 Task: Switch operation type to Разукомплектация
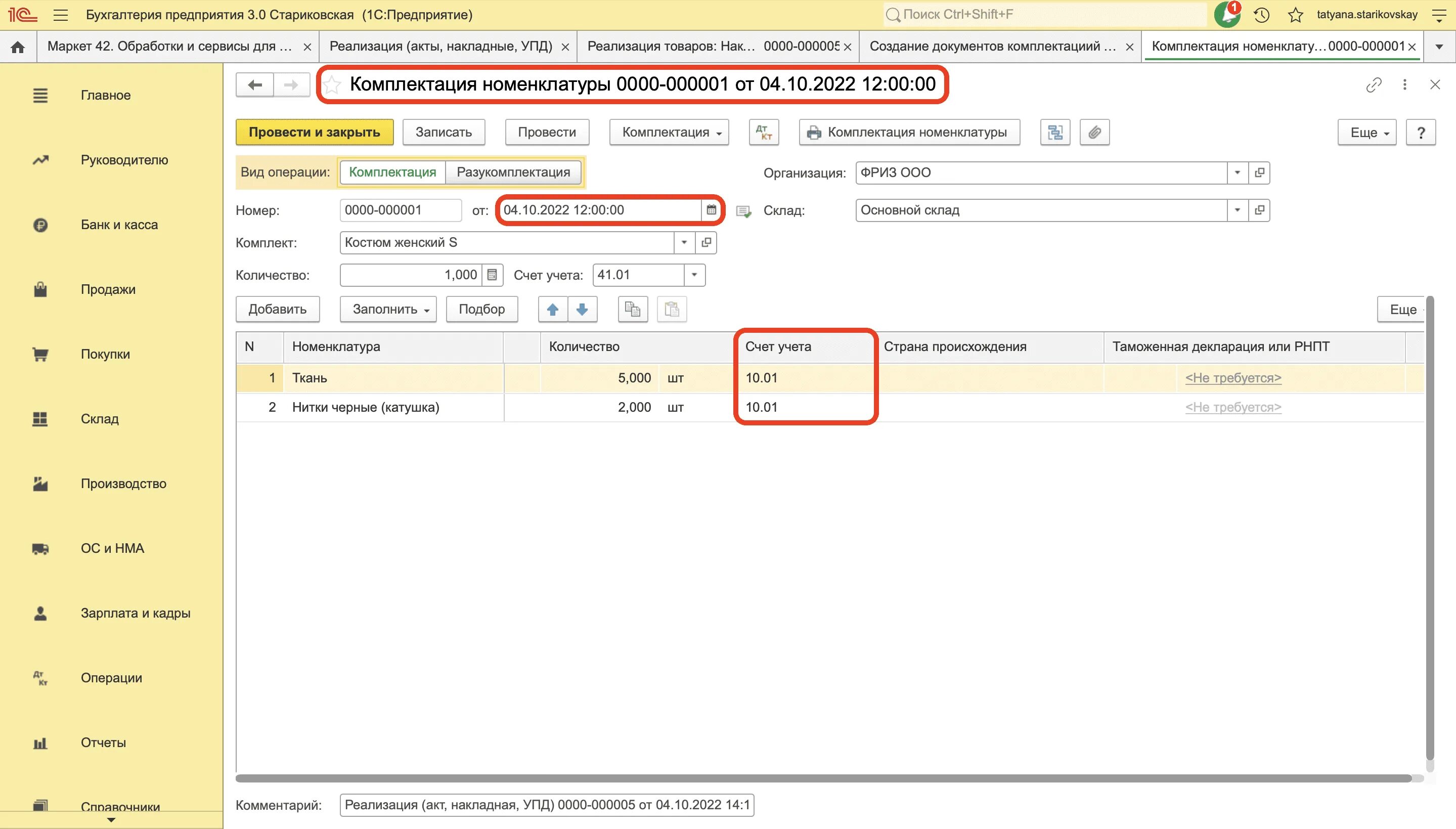pyautogui.click(x=513, y=172)
